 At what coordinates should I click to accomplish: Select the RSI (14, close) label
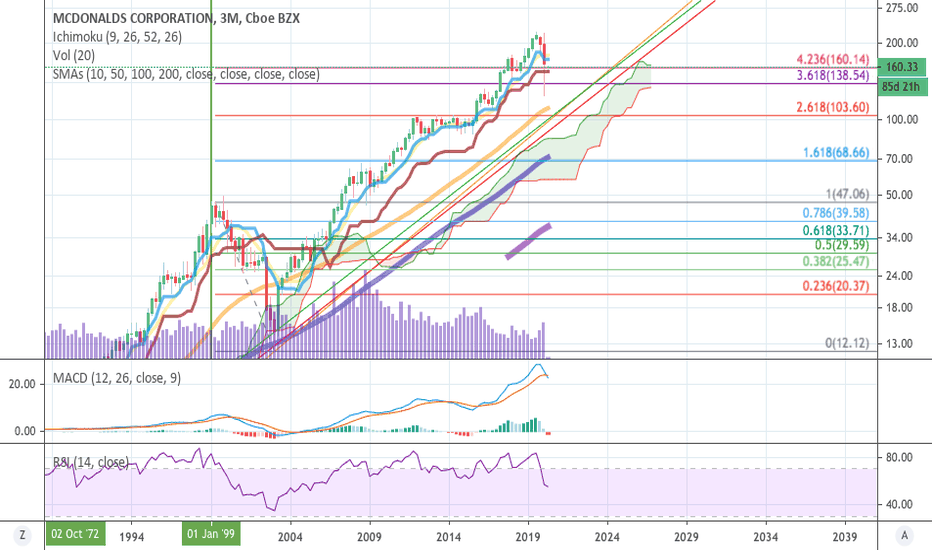point(90,462)
